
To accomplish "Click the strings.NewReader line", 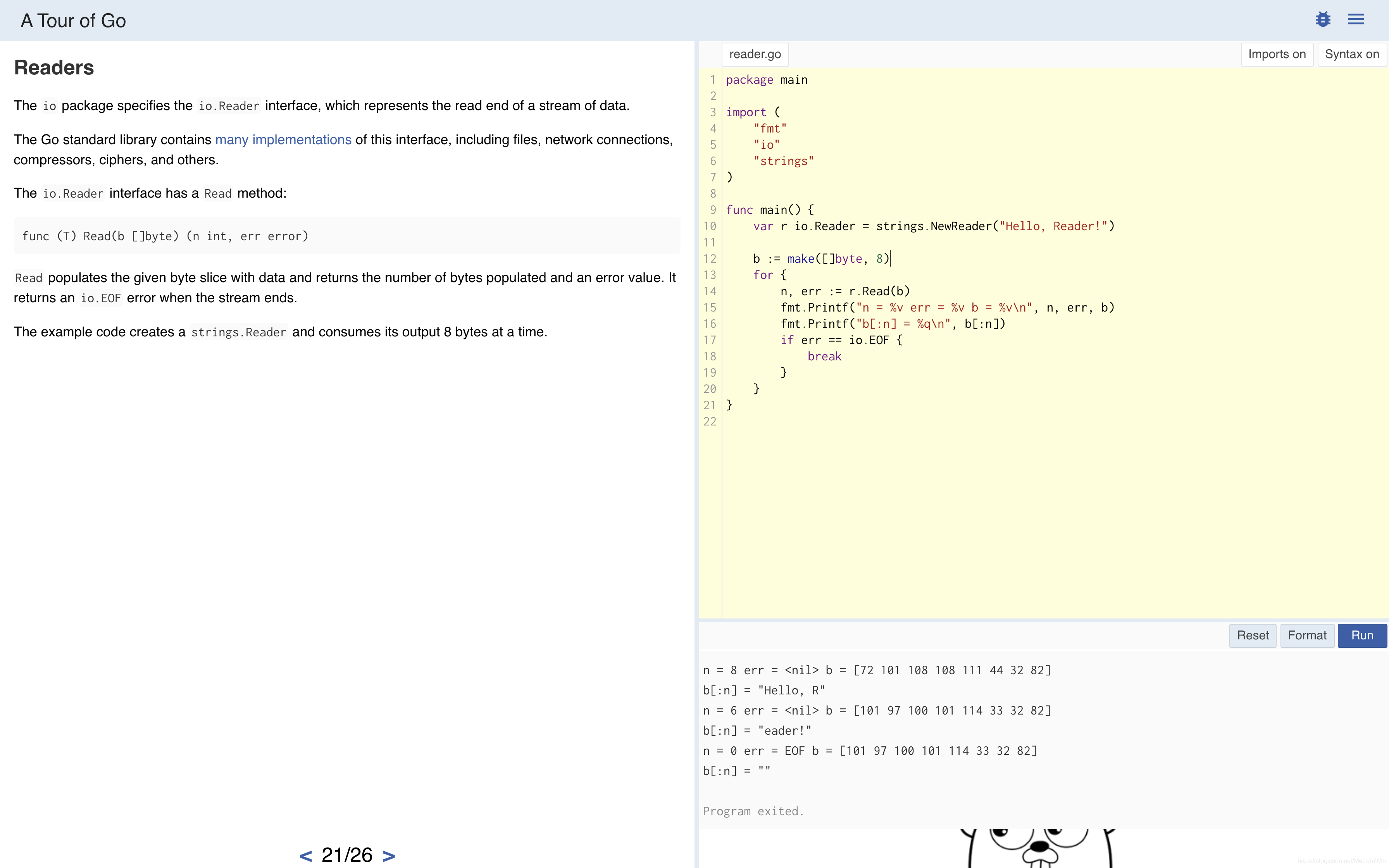I will (x=934, y=226).
